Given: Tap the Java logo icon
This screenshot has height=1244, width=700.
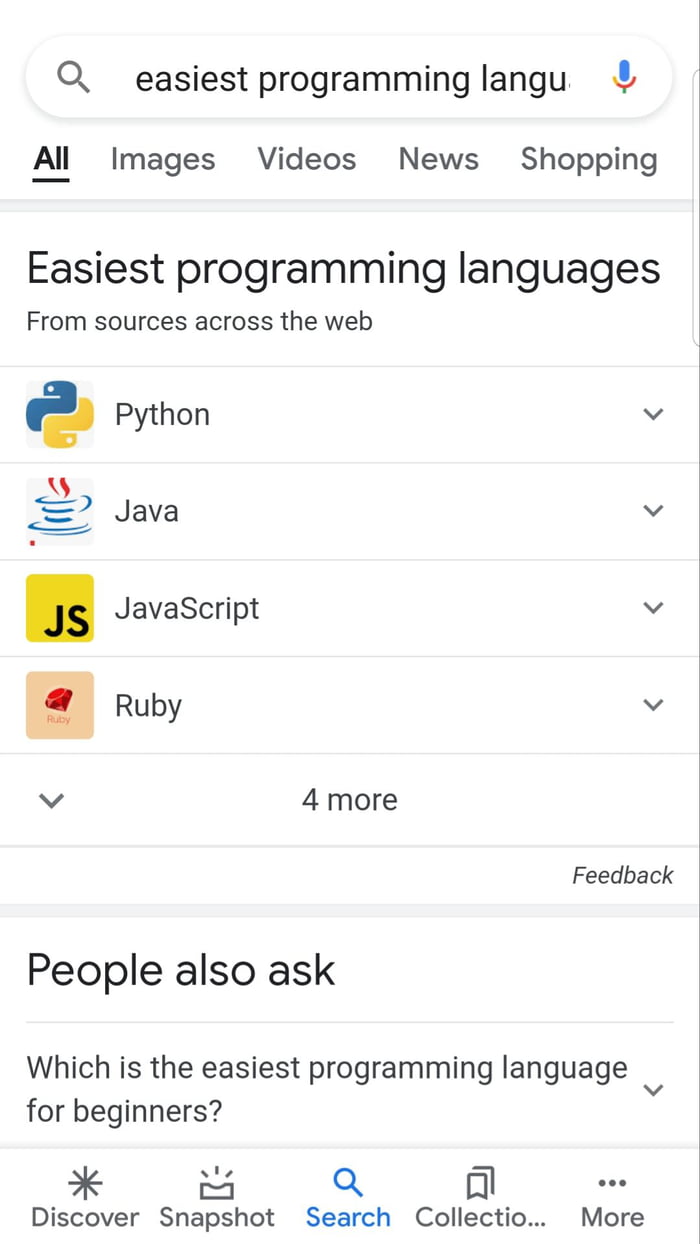Looking at the screenshot, I should pyautogui.click(x=60, y=511).
